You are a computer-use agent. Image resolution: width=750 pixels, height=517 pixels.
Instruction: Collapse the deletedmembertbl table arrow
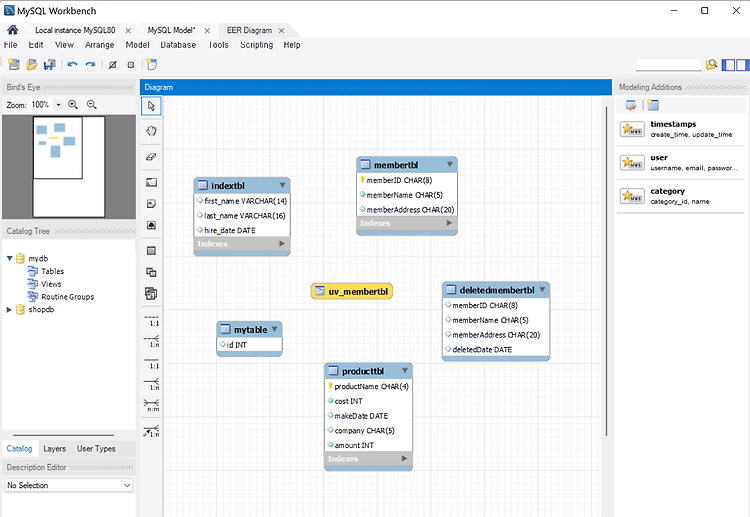[542, 289]
